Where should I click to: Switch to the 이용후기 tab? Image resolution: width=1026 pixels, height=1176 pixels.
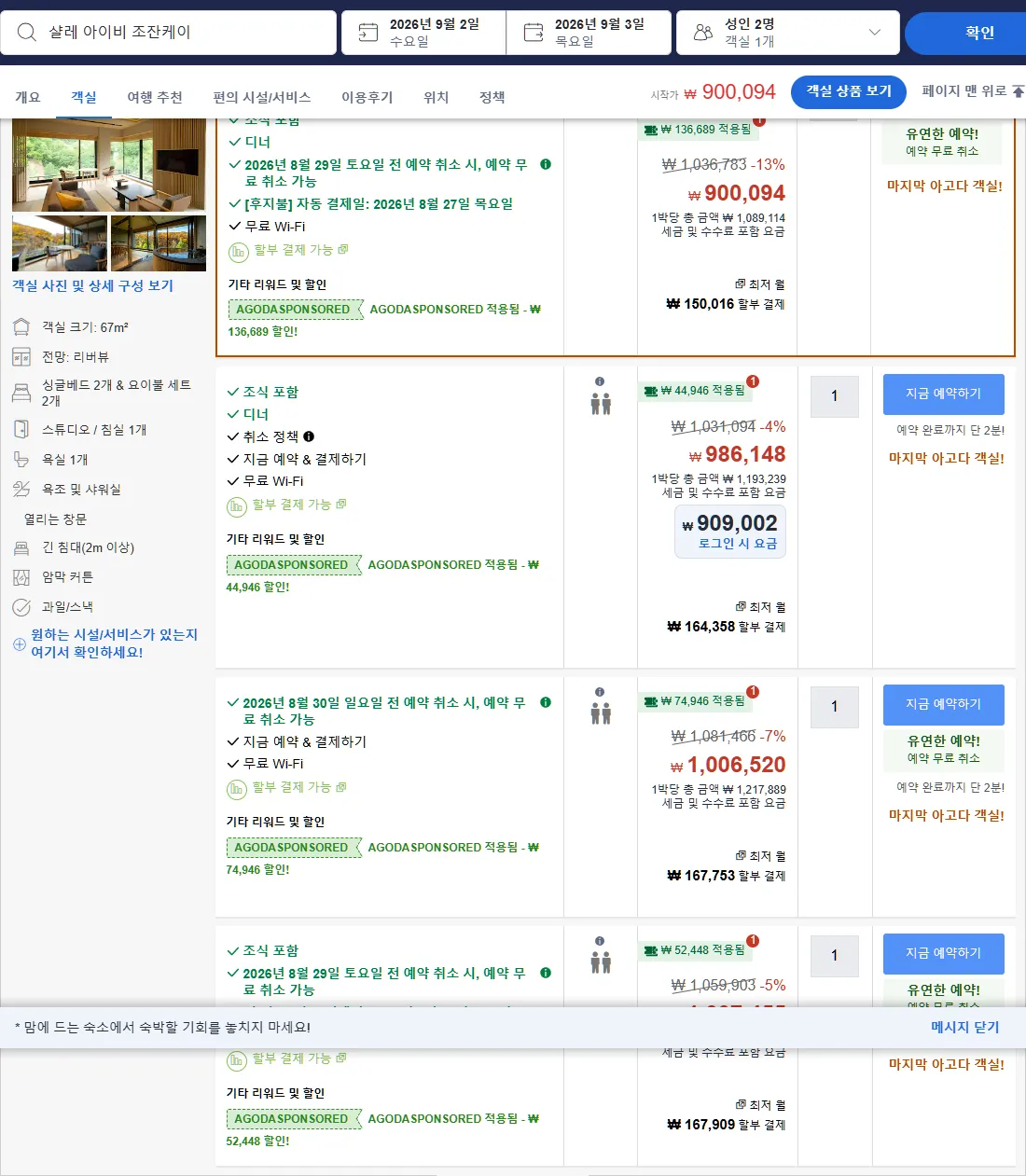pos(367,97)
